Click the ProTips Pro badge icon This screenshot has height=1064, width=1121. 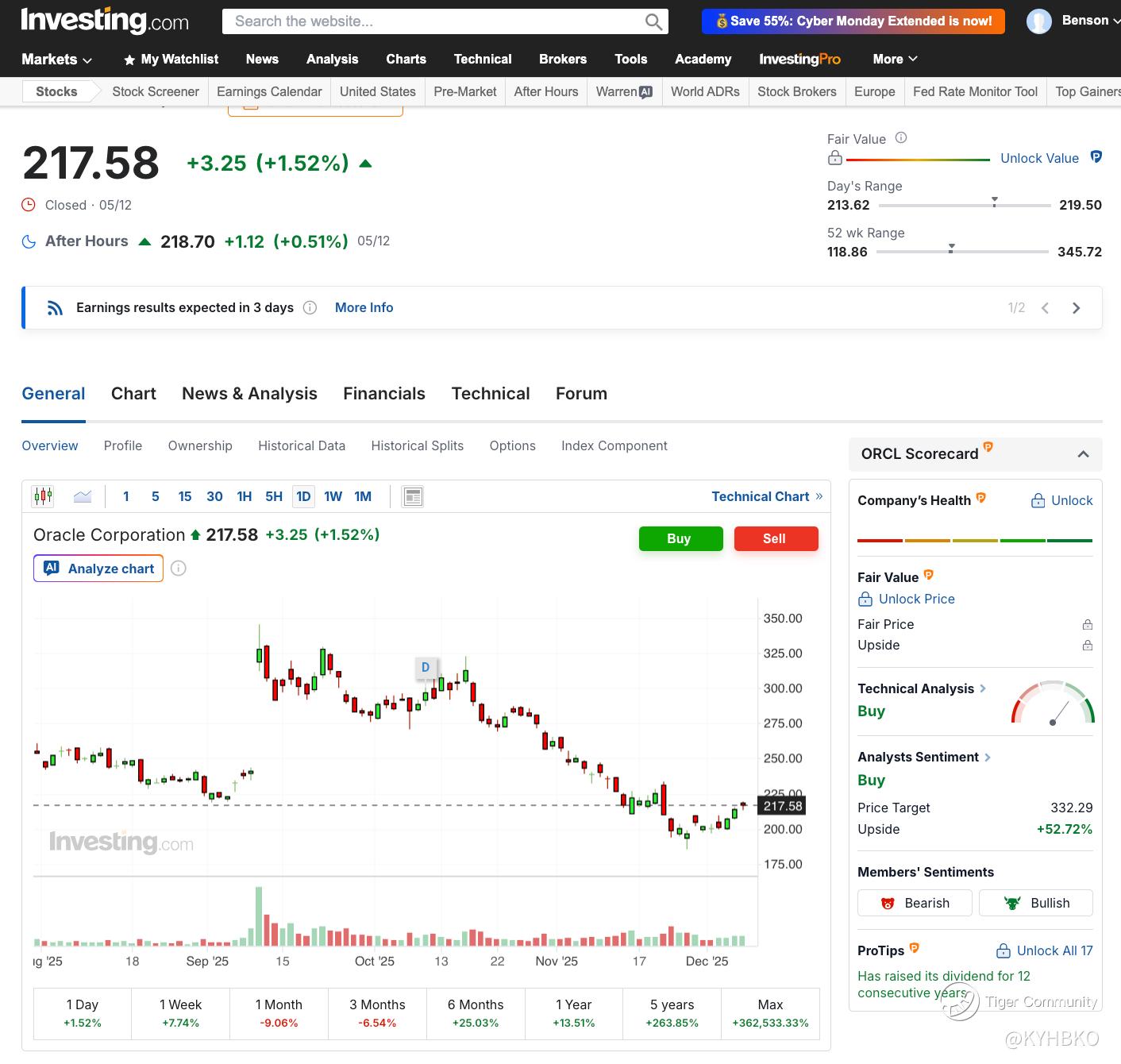click(914, 947)
